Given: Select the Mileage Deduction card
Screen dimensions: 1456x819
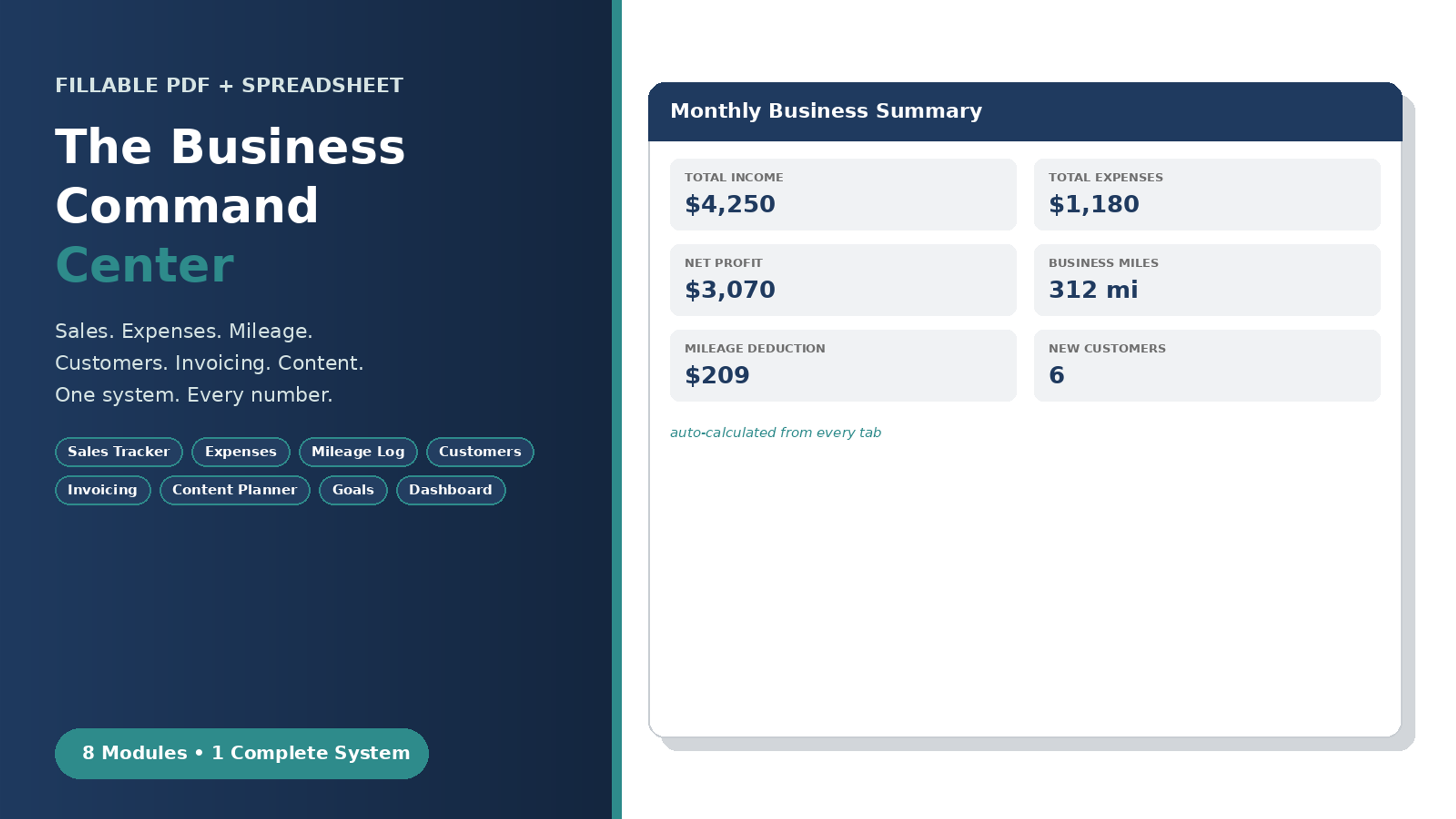Looking at the screenshot, I should (843, 365).
